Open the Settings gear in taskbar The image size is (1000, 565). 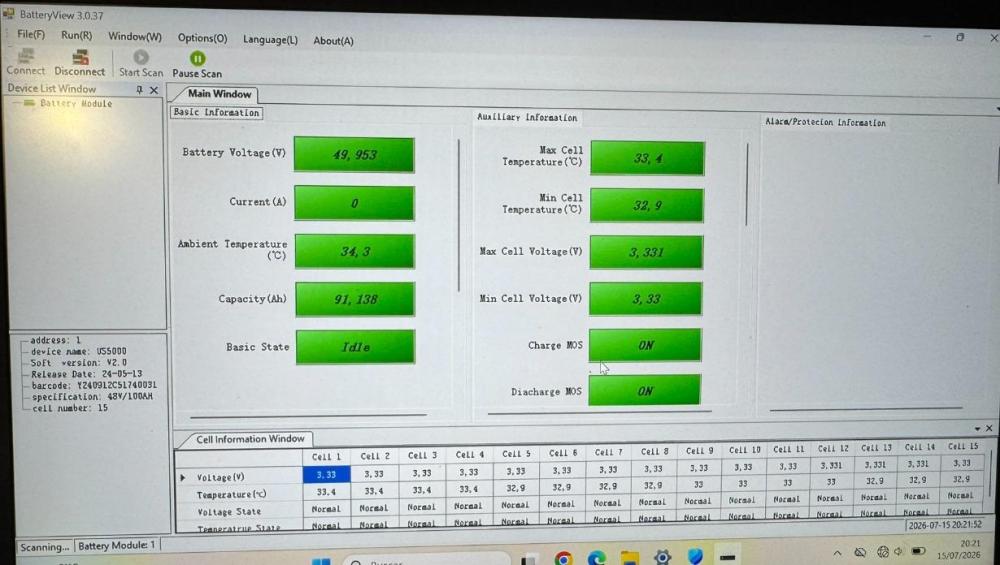pos(662,557)
